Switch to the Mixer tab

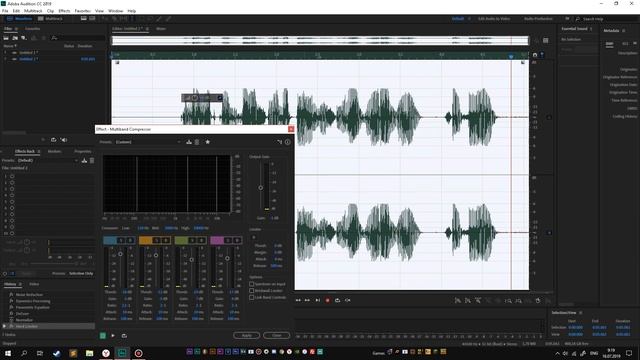161,29
